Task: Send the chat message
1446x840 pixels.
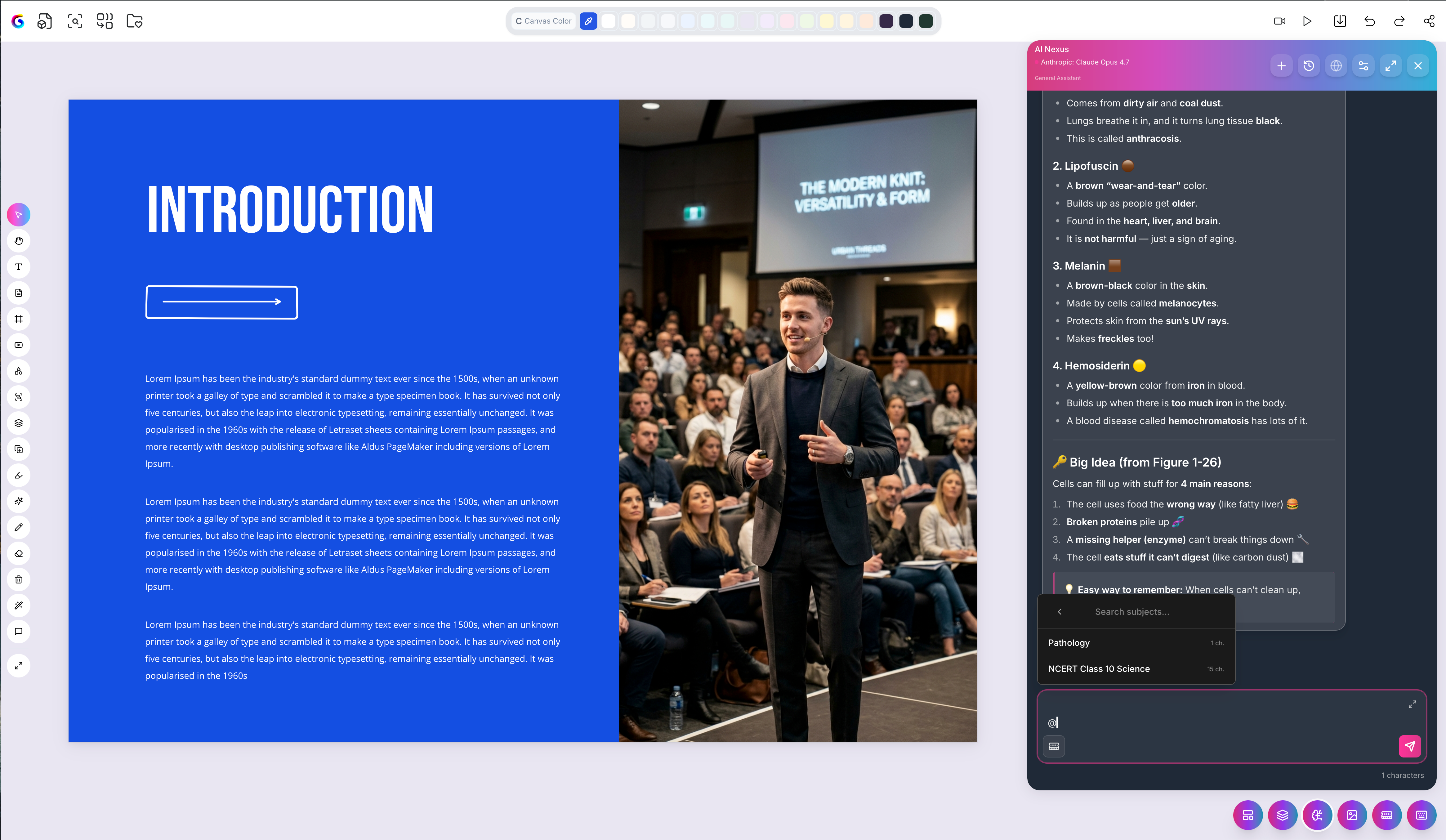Action: pyautogui.click(x=1410, y=746)
